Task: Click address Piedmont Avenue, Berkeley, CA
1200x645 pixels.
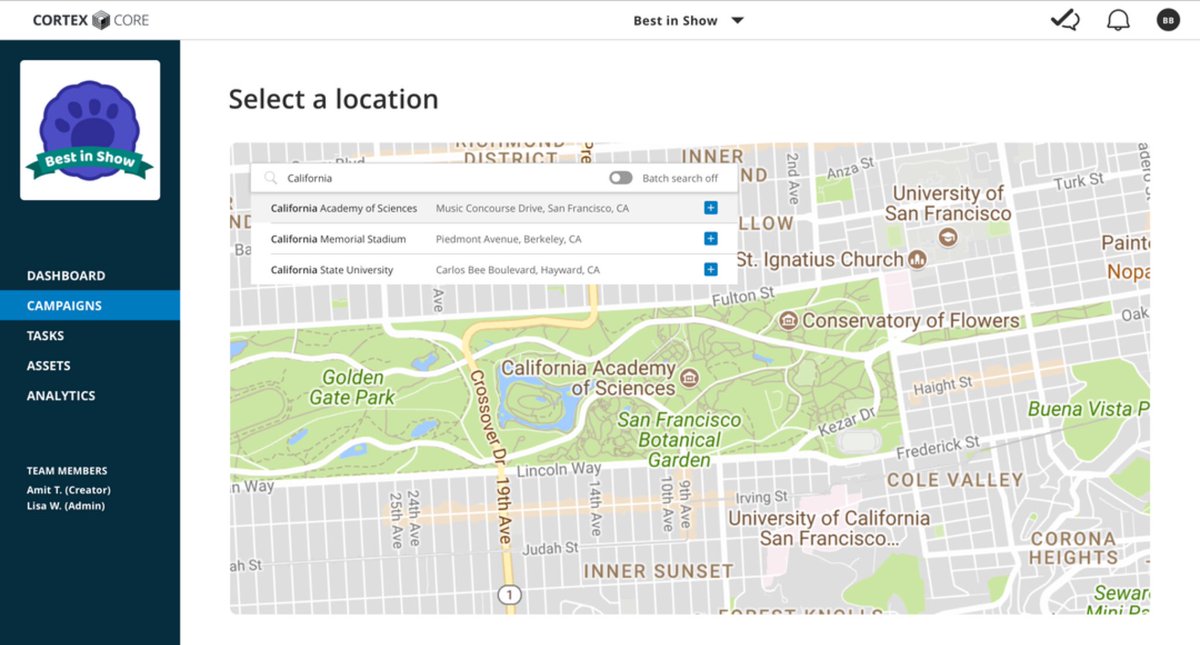Action: [508, 240]
